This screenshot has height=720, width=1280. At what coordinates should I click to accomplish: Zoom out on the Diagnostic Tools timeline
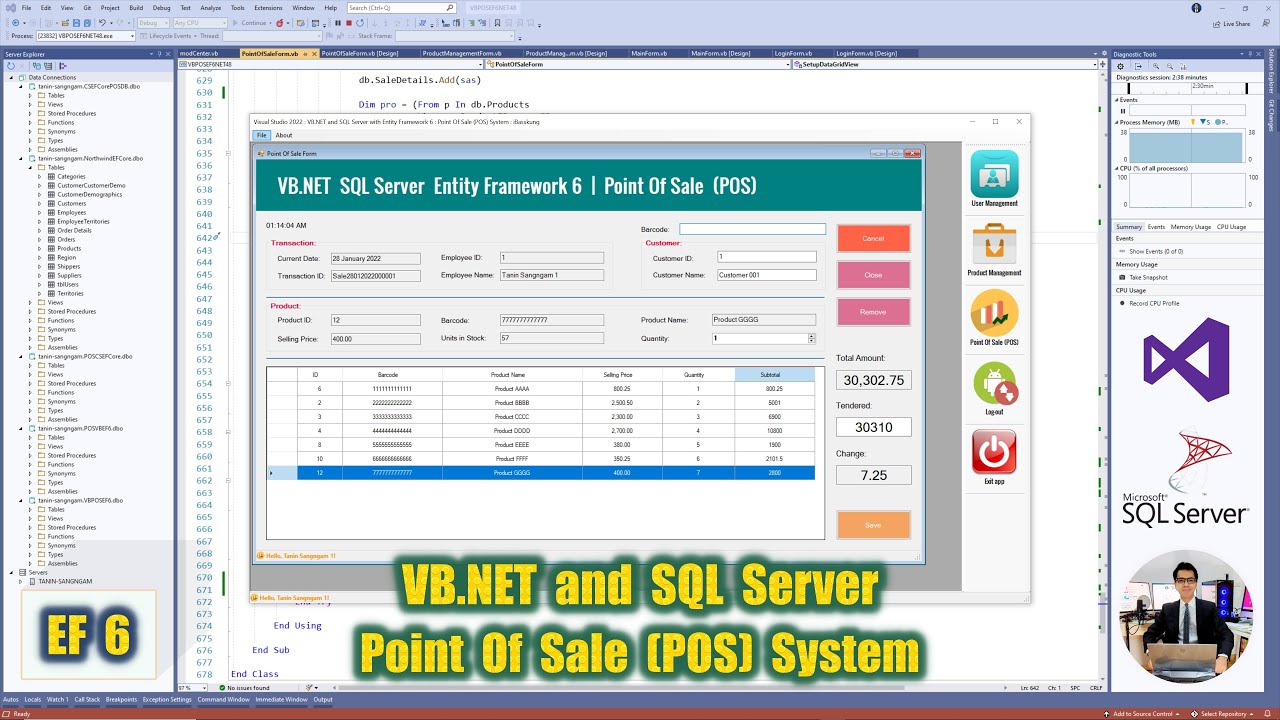[1170, 66]
